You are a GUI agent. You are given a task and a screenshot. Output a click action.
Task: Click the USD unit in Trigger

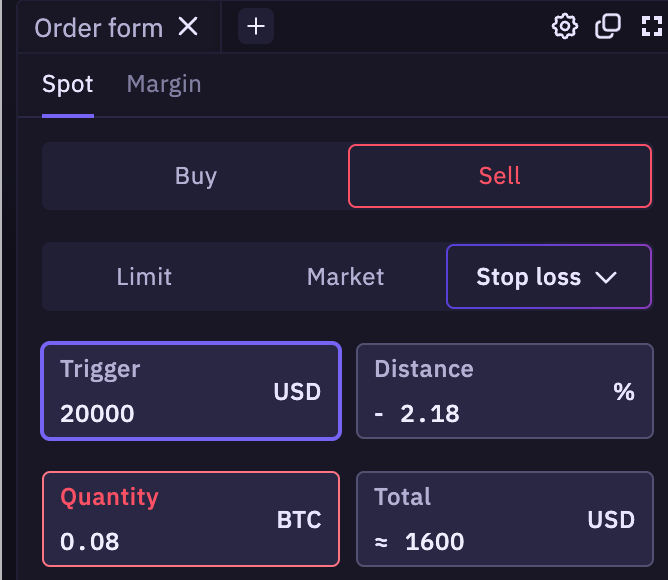pos(297,392)
